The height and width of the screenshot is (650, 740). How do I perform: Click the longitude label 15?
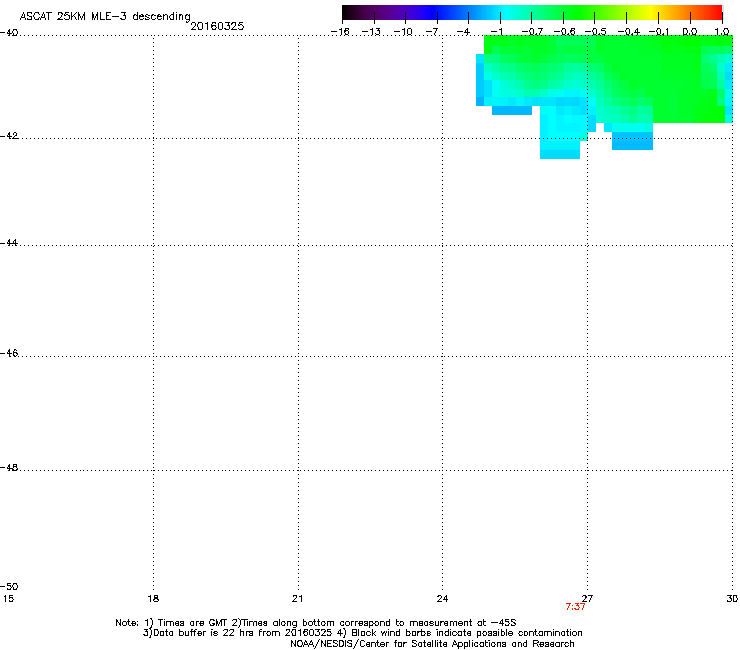8,599
